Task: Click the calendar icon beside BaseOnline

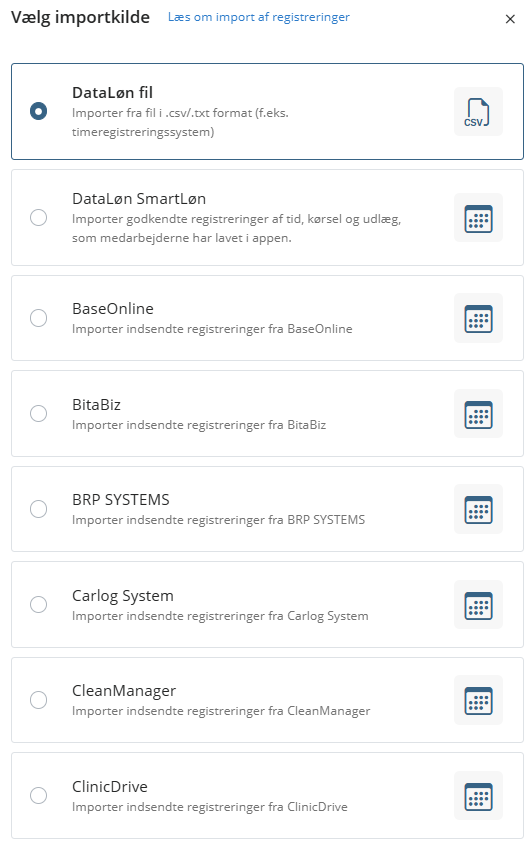Action: (478, 318)
